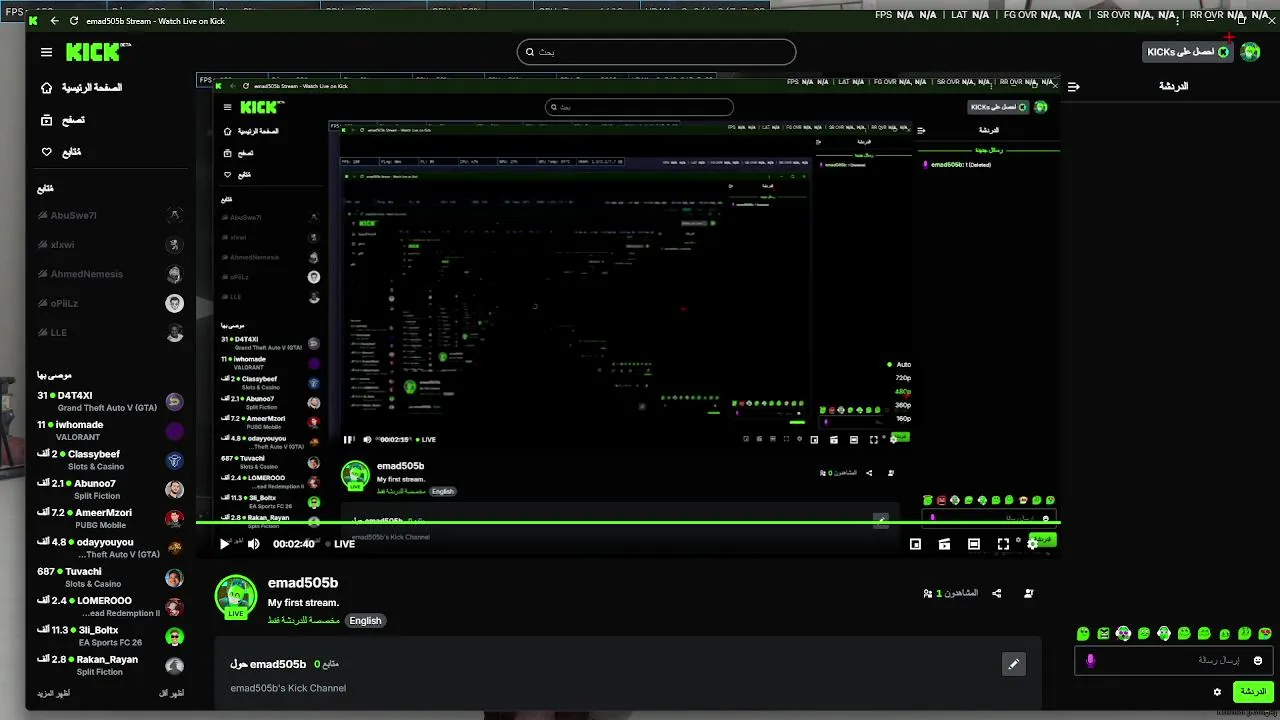Select 720p quality in nested stream
The image size is (1280, 720).
tap(903, 378)
